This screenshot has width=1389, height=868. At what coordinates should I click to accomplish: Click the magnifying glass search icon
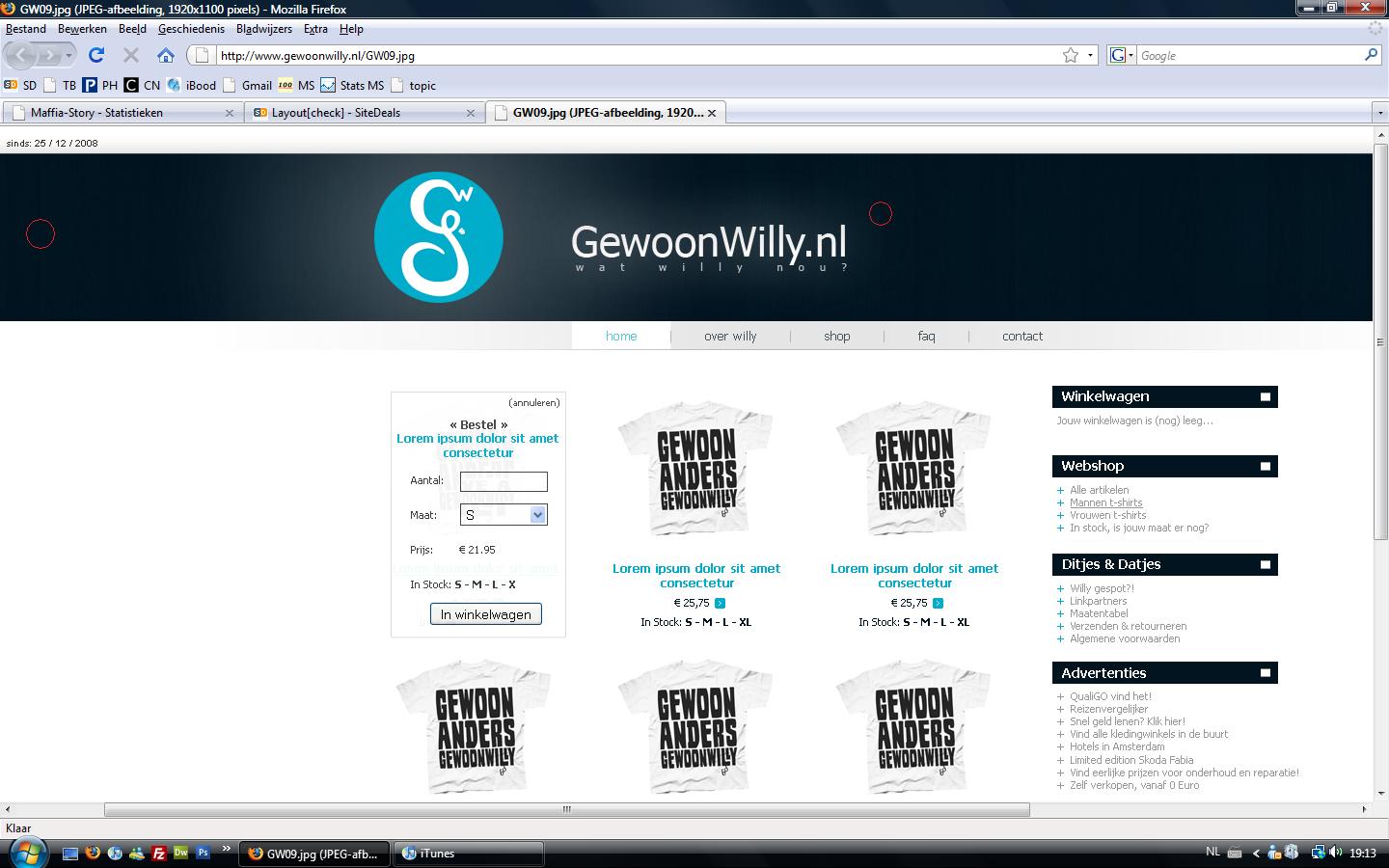(1371, 55)
